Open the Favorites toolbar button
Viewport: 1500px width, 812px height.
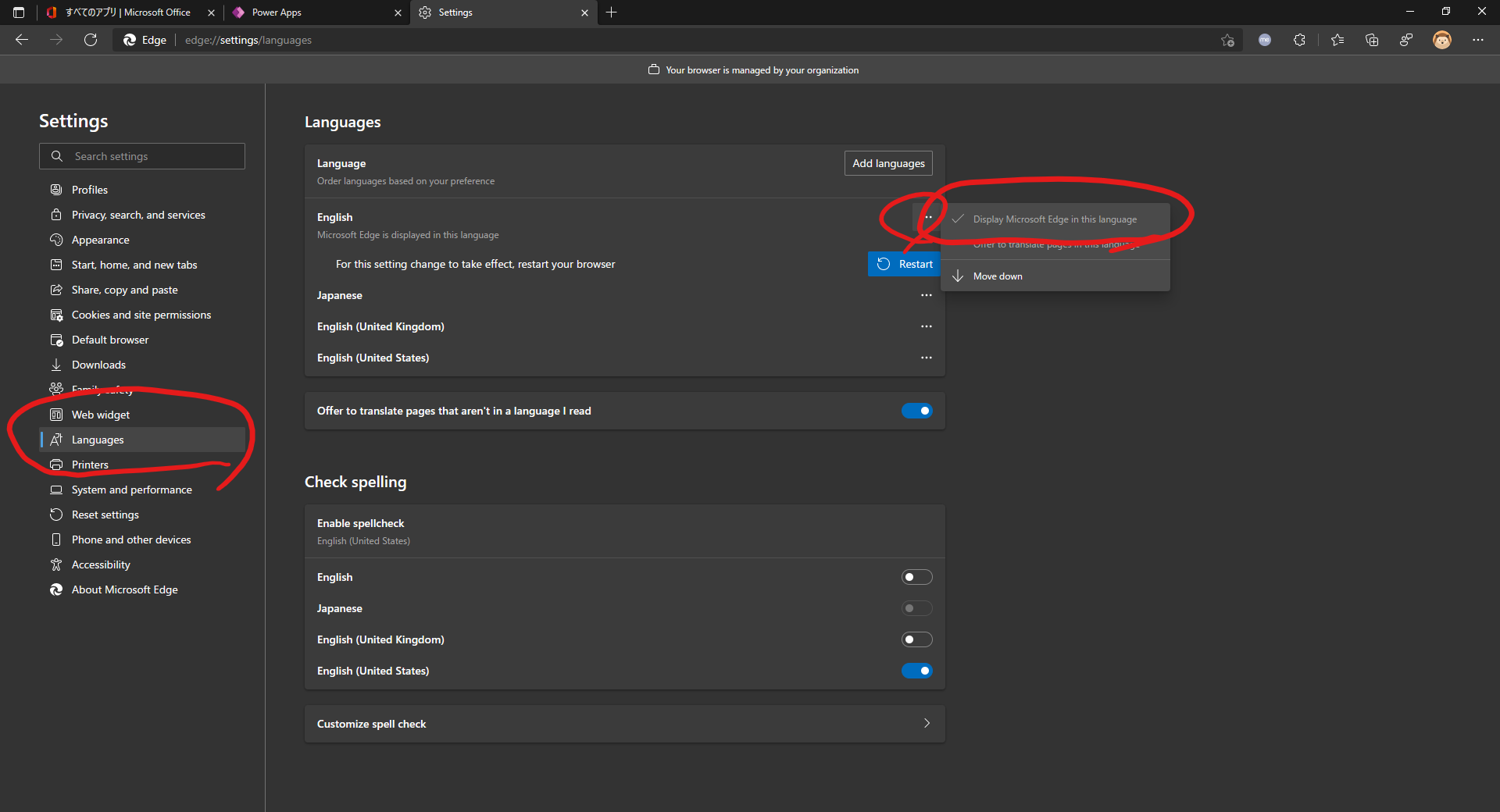pos(1337,40)
